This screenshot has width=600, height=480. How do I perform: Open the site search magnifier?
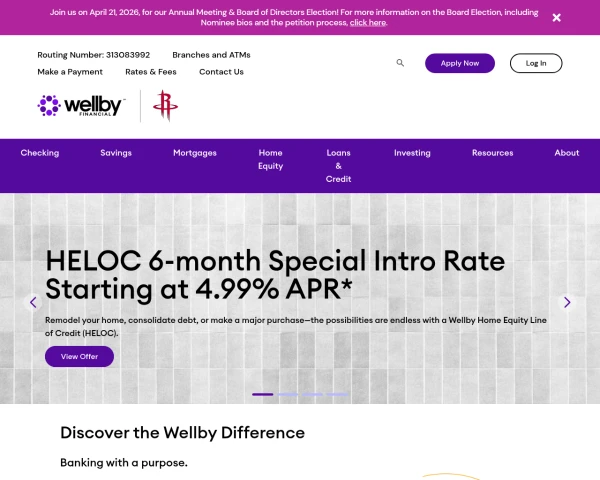point(400,63)
